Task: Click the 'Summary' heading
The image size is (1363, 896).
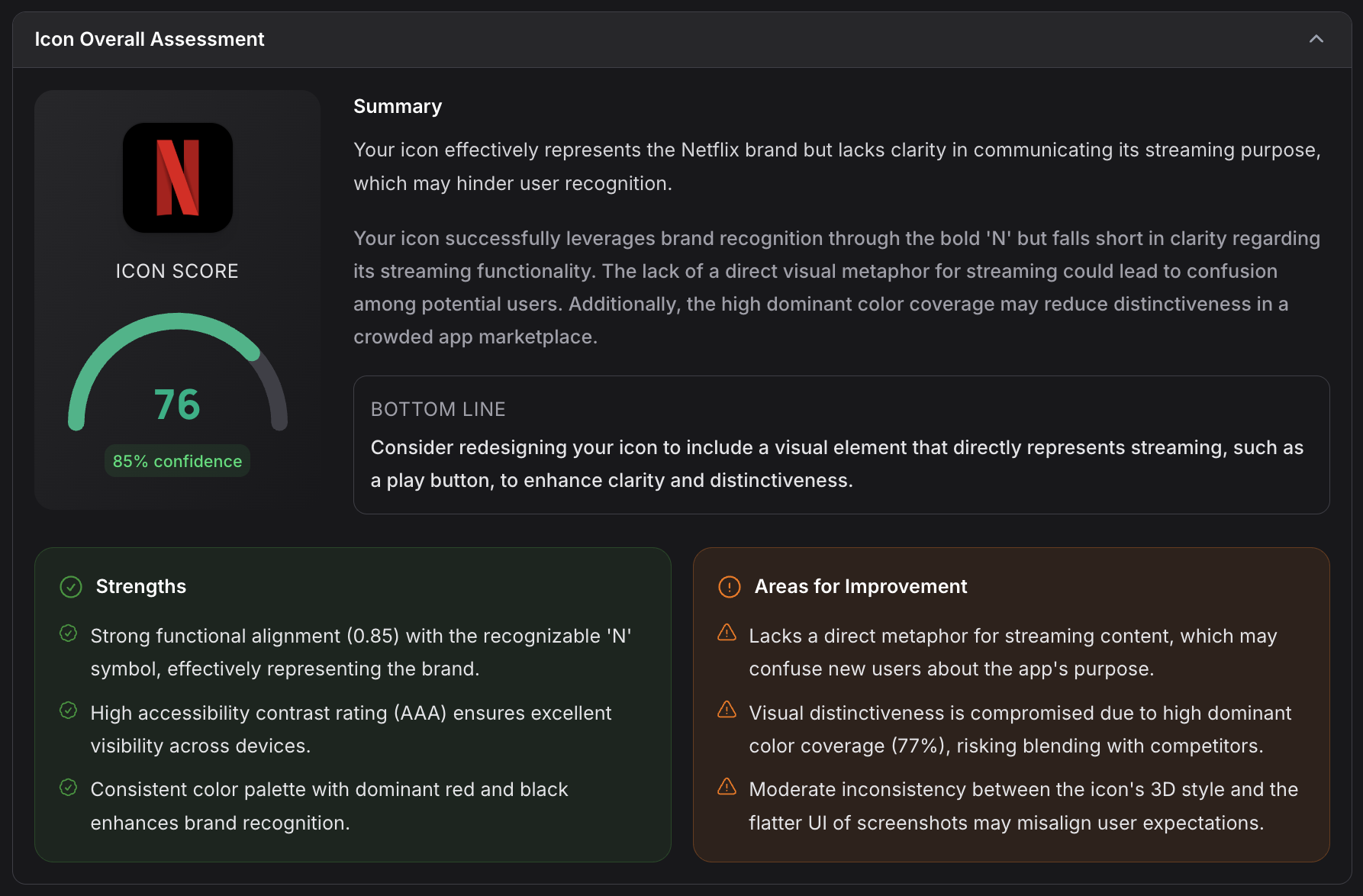Action: point(398,106)
